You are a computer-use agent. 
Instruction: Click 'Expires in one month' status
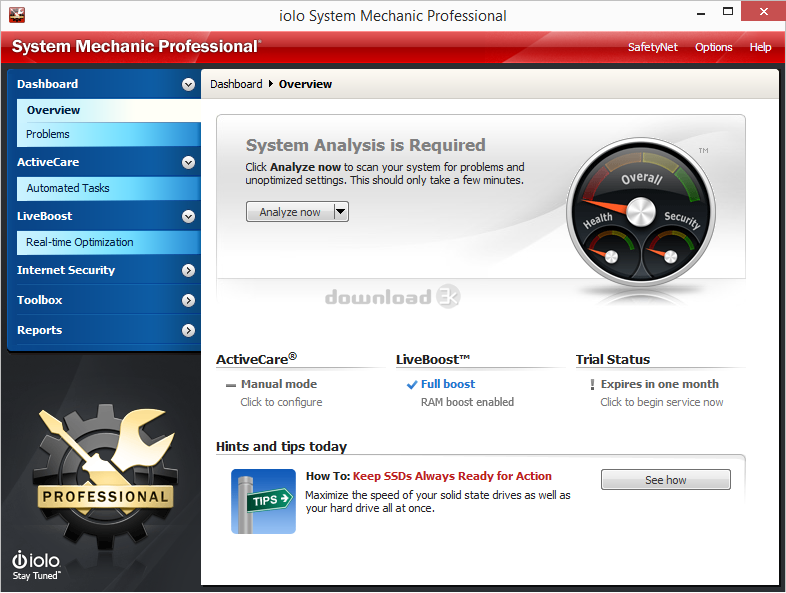click(x=660, y=384)
